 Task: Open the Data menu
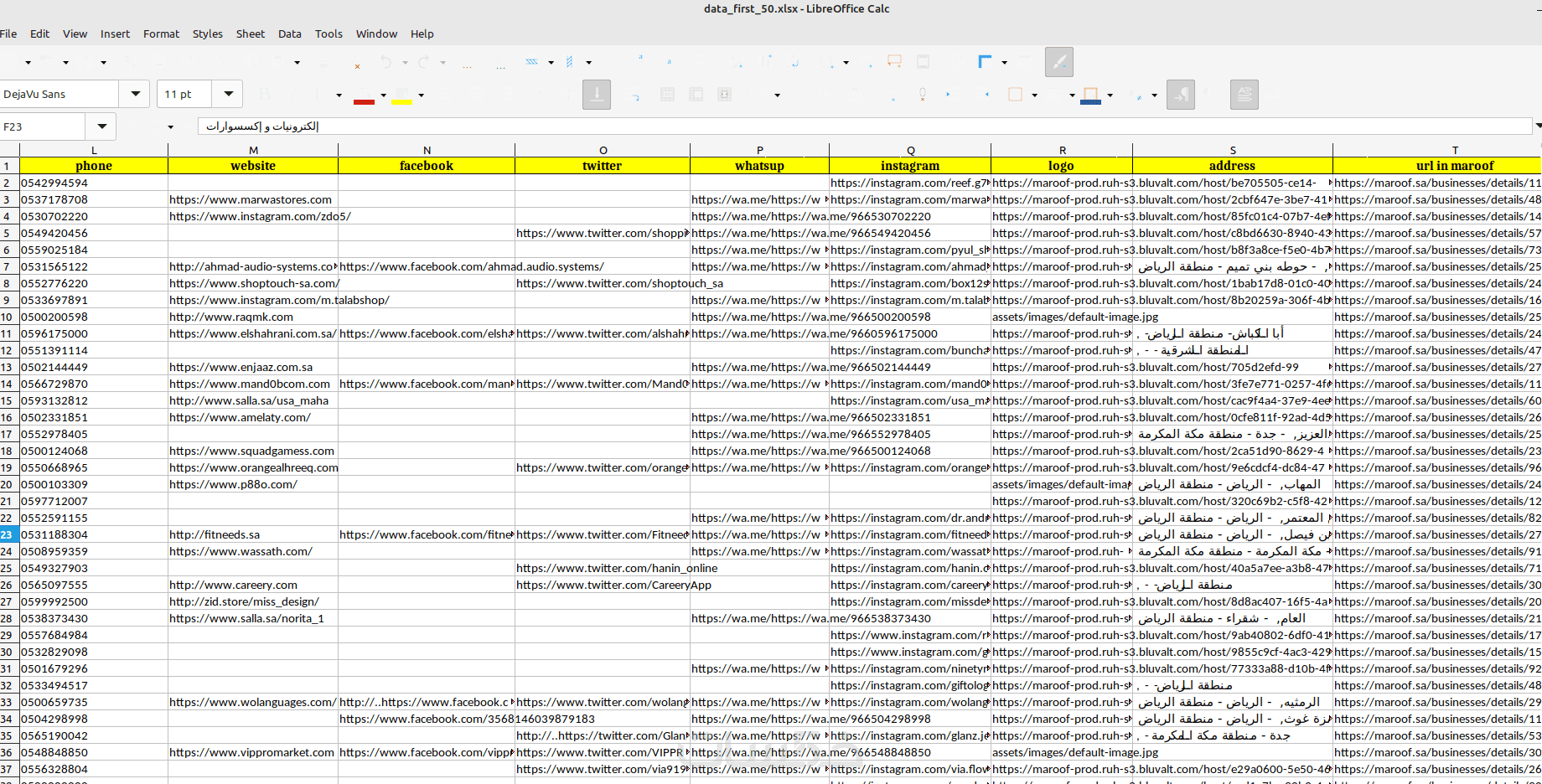(289, 34)
